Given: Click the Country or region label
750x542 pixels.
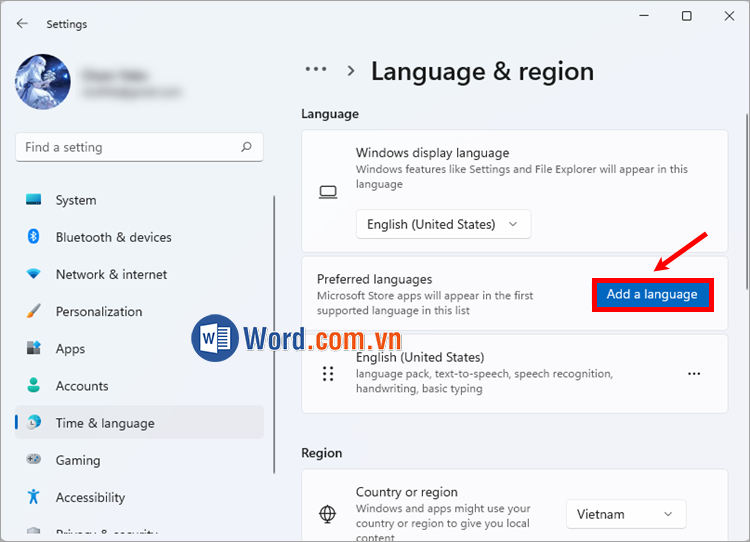Looking at the screenshot, I should click(407, 492).
